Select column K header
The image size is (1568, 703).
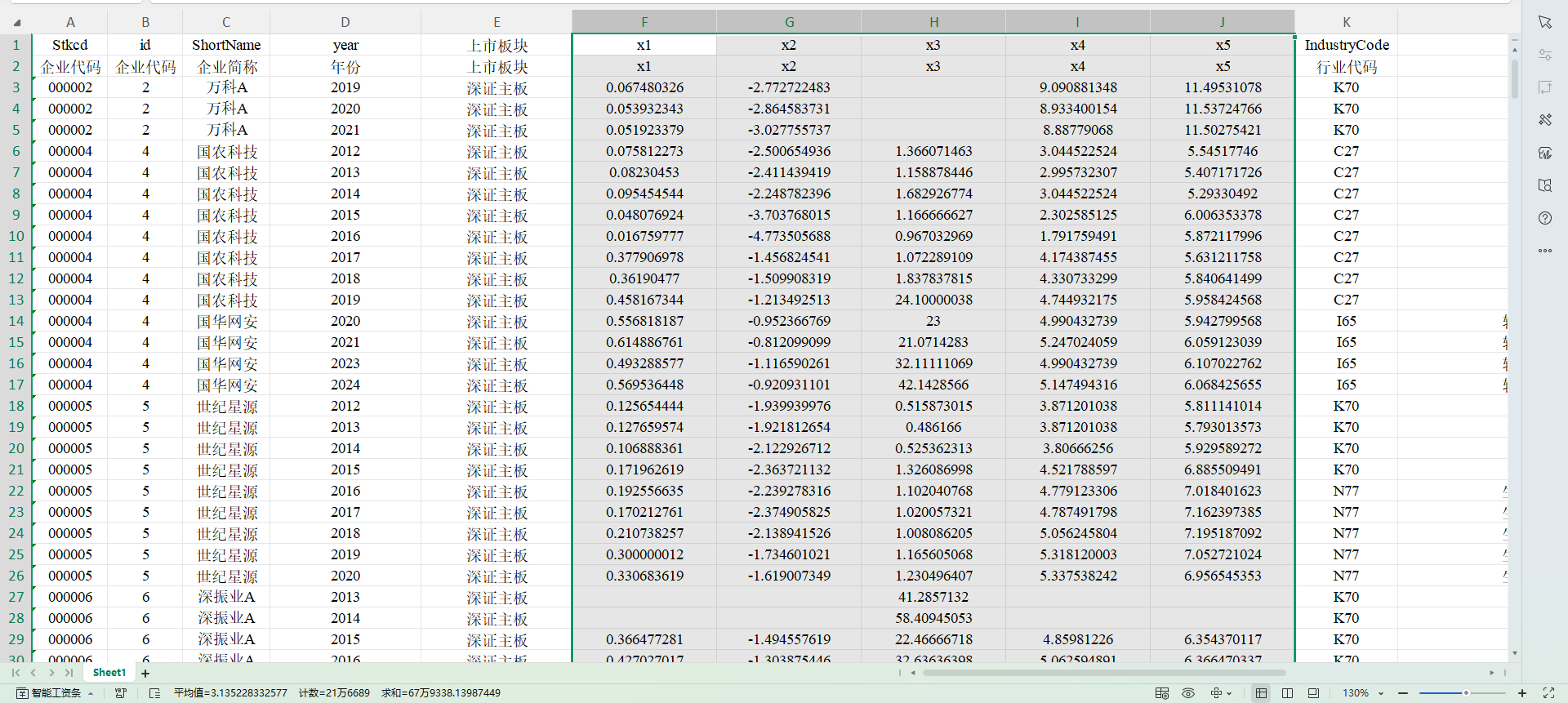(x=1346, y=22)
